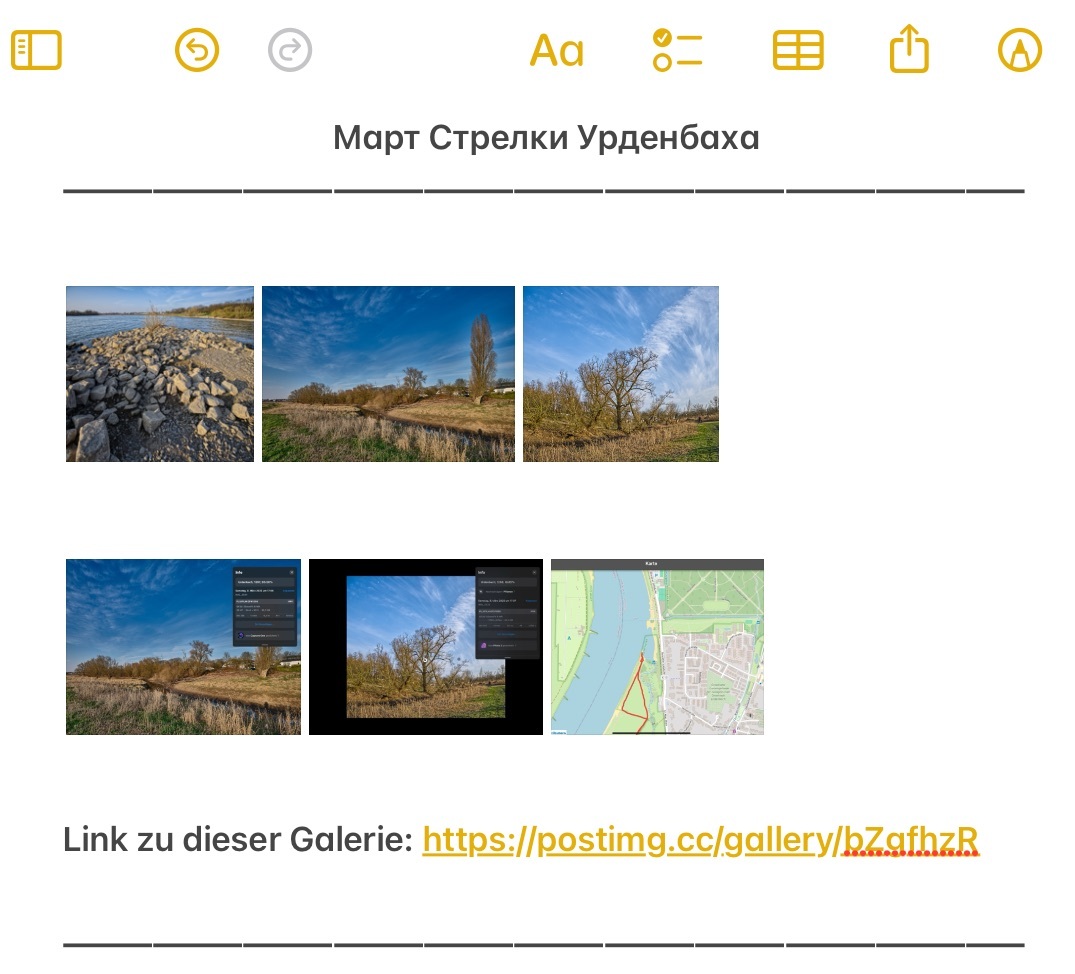The image size is (1075, 974).
Task: Add a table to the note
Action: point(798,50)
